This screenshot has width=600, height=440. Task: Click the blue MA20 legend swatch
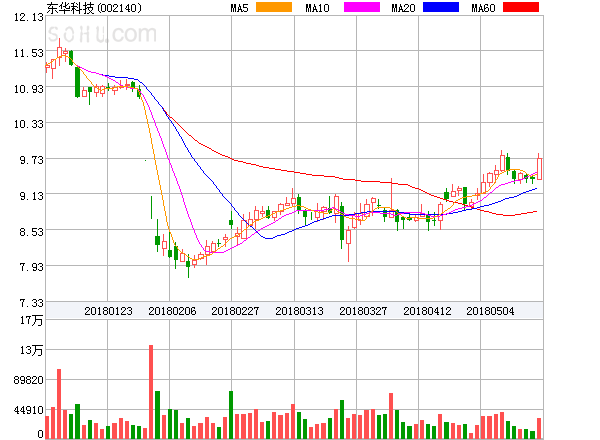coord(441,7)
